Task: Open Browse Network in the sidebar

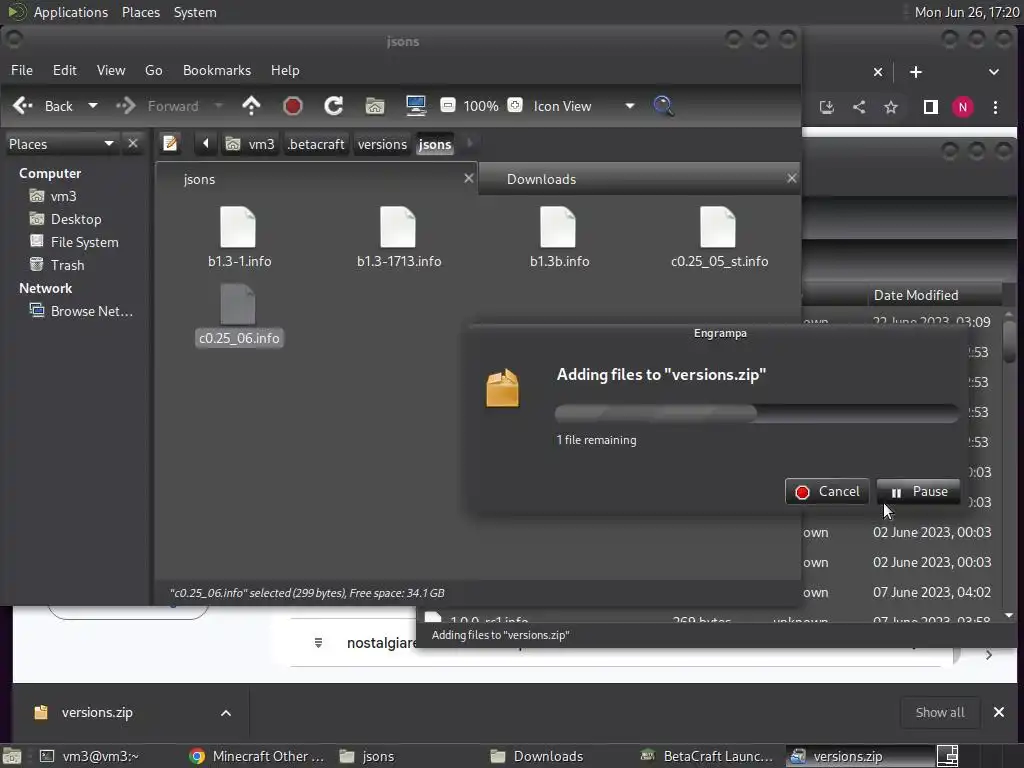Action: point(91,311)
